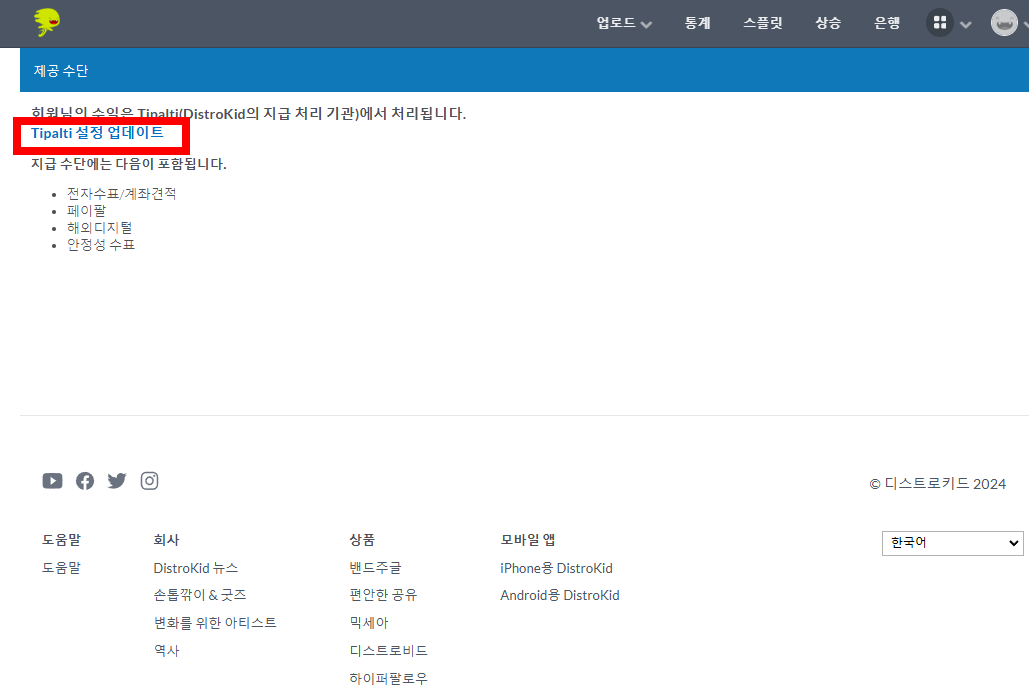1029x689 pixels.
Task: Open the 편안한 공유 link
Action: 383,595
